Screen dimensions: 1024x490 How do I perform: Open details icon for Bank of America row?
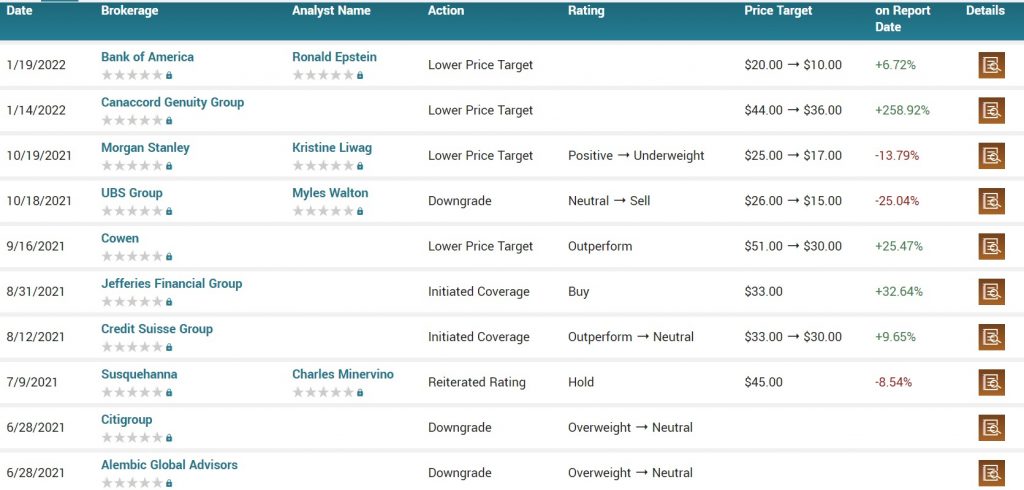991,65
